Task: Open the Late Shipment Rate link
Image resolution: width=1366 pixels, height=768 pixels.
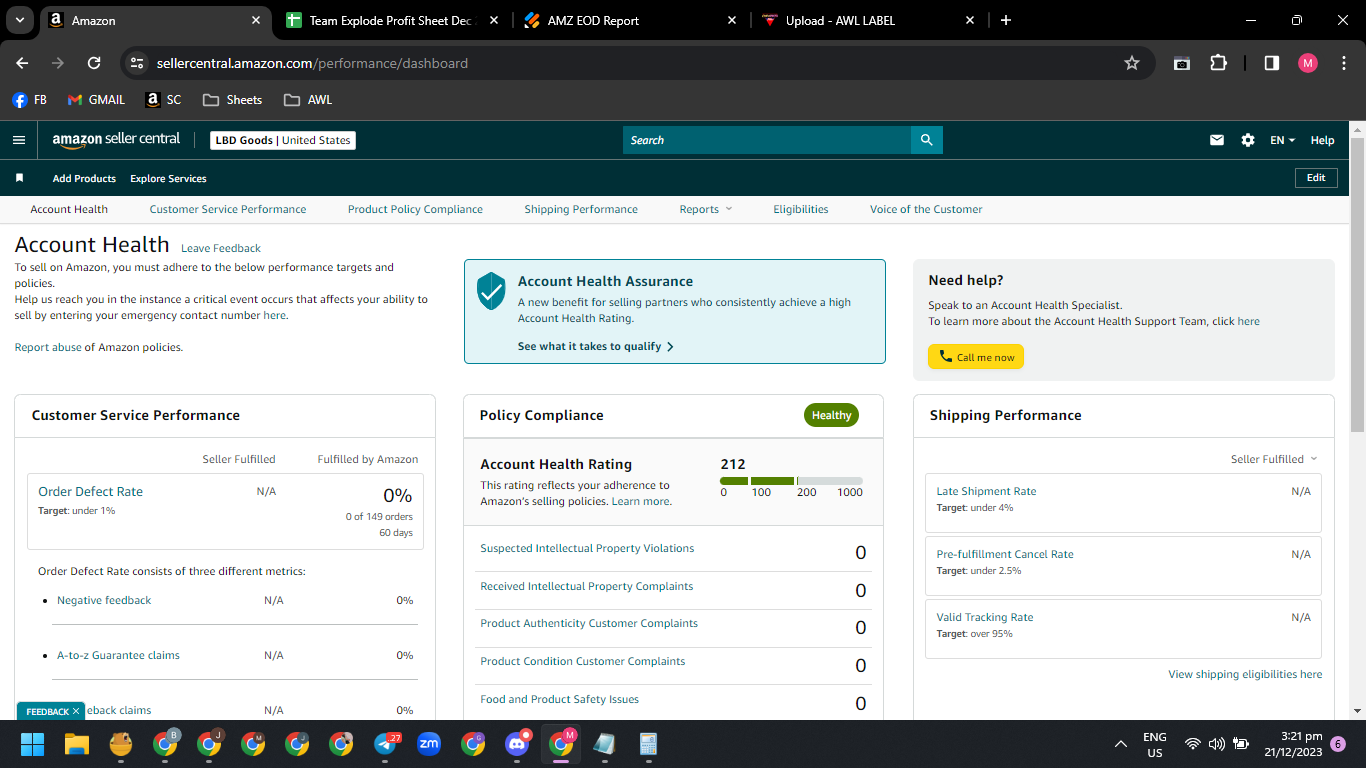Action: pyautogui.click(x=986, y=491)
